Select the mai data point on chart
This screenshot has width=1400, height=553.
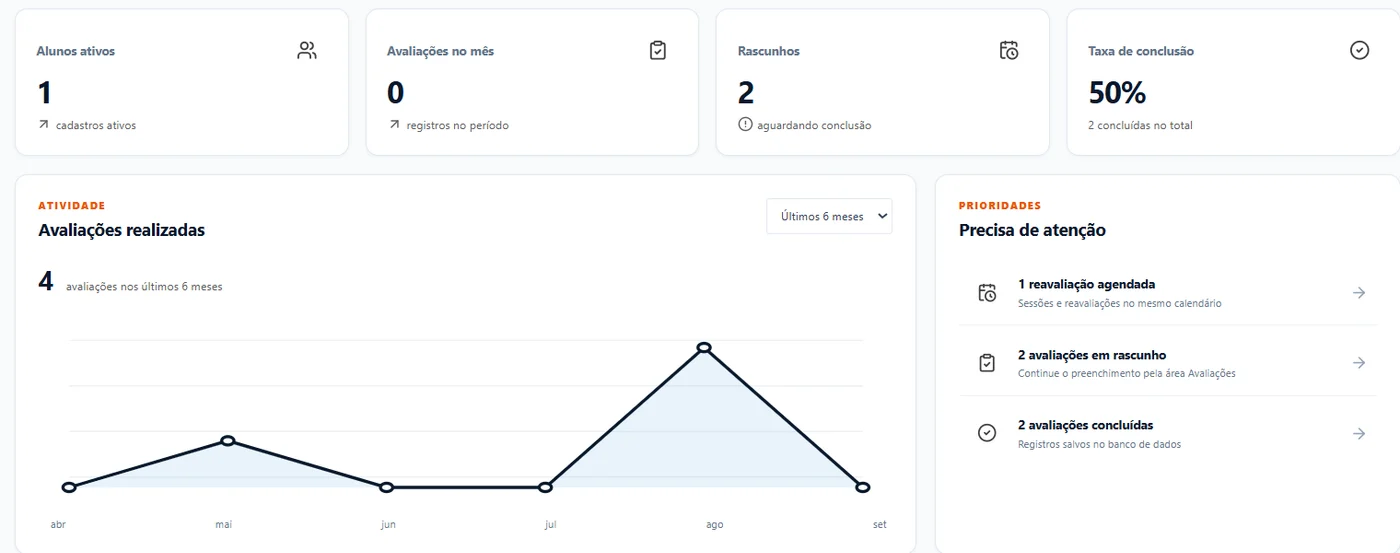point(228,441)
